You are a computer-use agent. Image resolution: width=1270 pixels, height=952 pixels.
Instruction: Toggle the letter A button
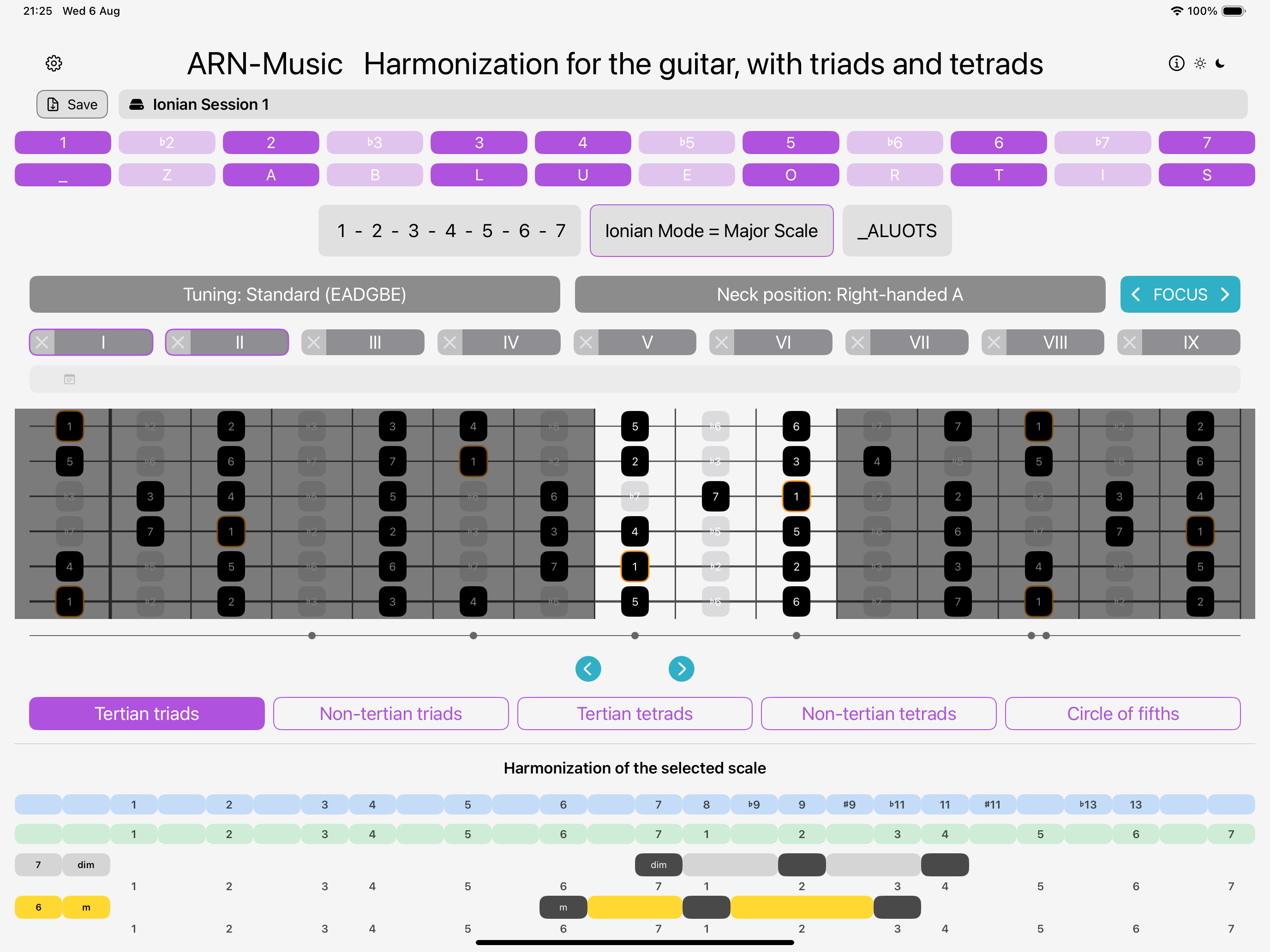270,175
